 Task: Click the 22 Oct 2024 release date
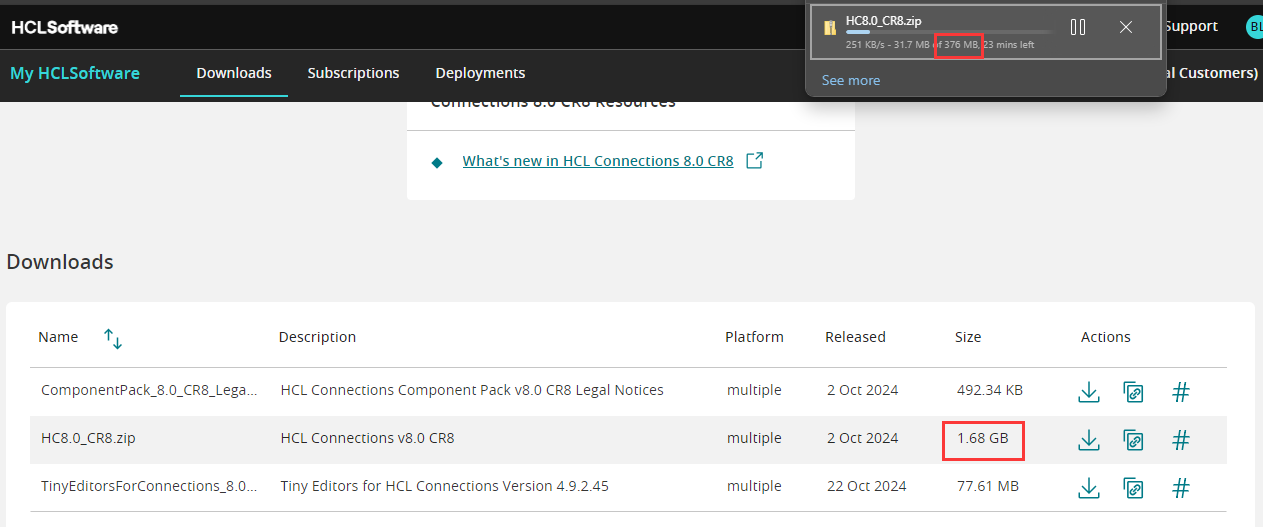pos(866,486)
